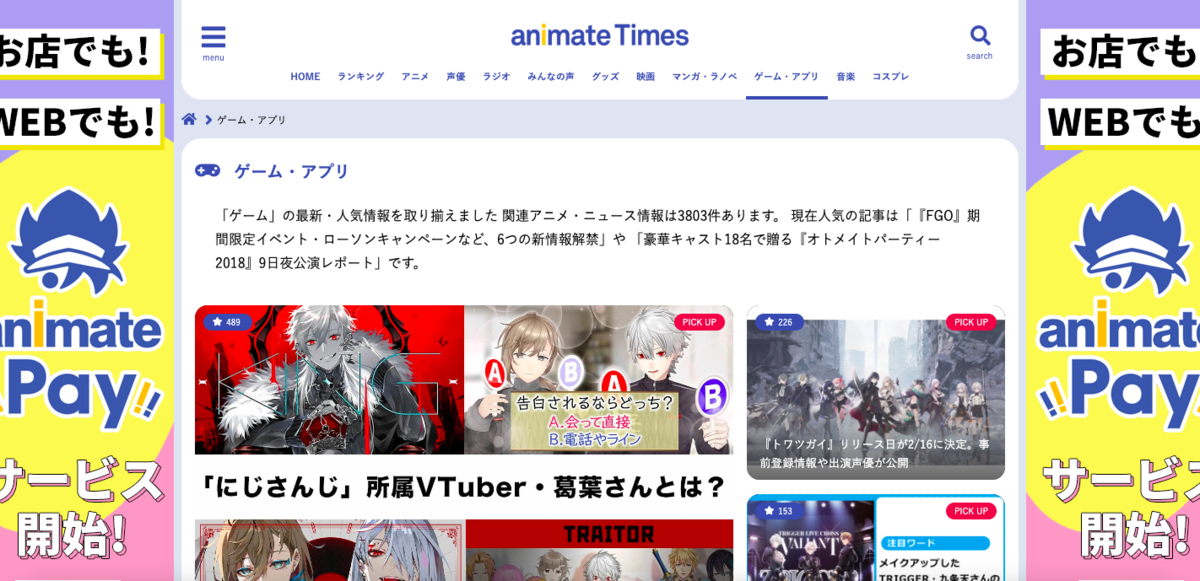Select the ゲーム・アプリ nav tab
The width and height of the screenshot is (1200, 581).
[786, 76]
